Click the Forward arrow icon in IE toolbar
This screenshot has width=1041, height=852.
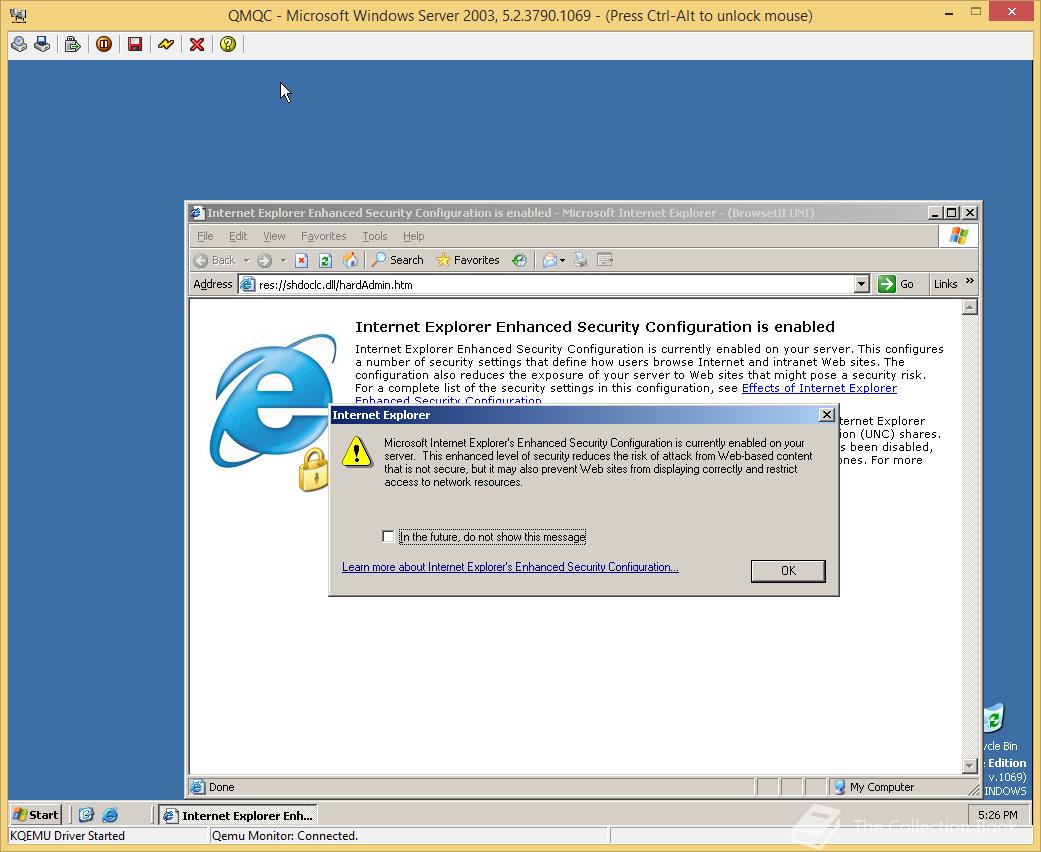(x=264, y=260)
